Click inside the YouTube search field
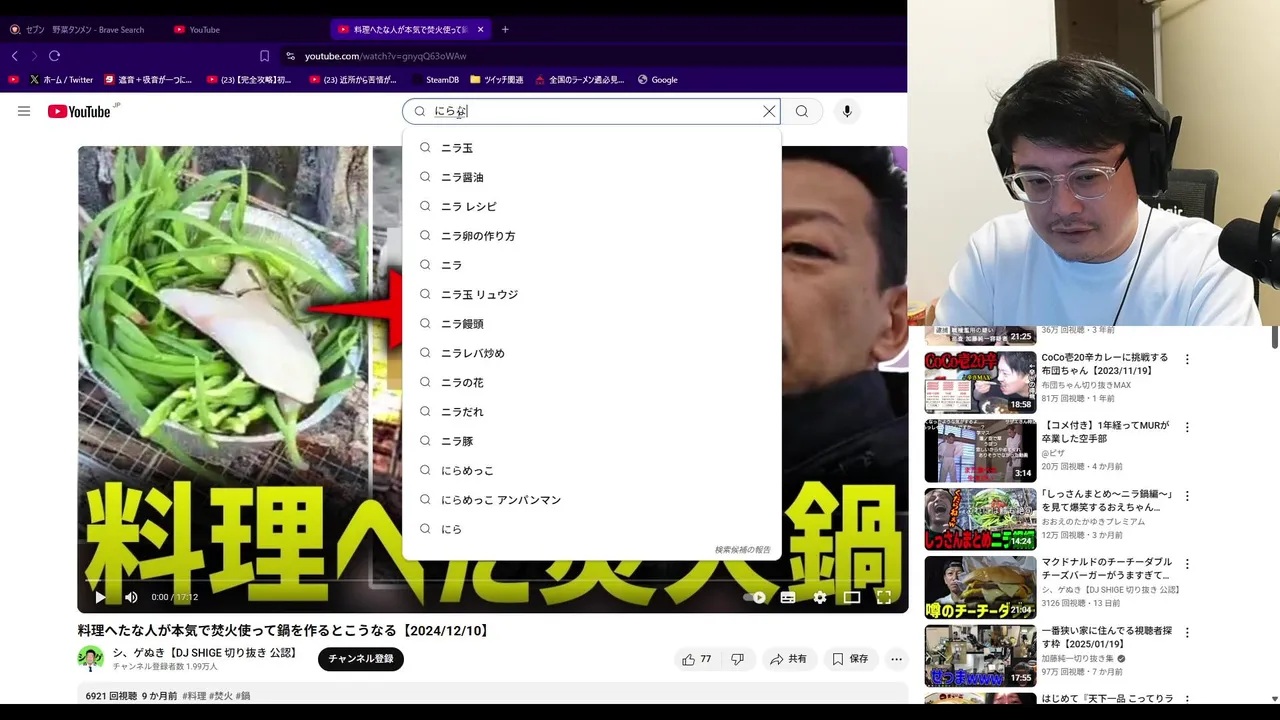1280x720 pixels. pyautogui.click(x=590, y=111)
